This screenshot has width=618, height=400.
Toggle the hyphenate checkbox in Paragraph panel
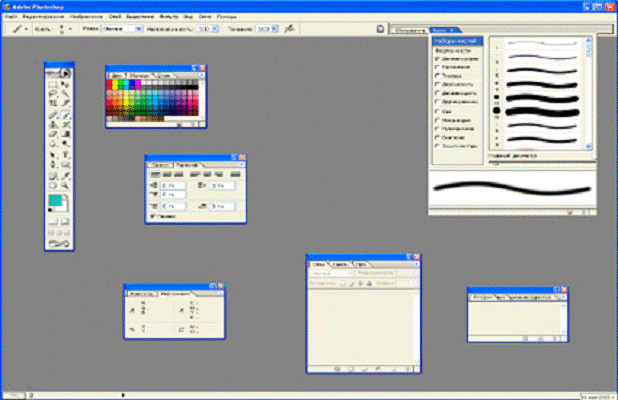153,216
